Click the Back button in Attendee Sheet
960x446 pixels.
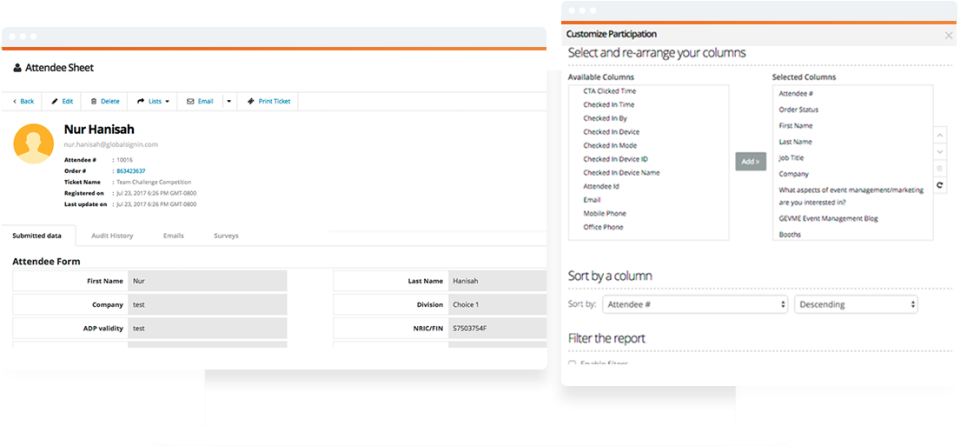(23, 101)
